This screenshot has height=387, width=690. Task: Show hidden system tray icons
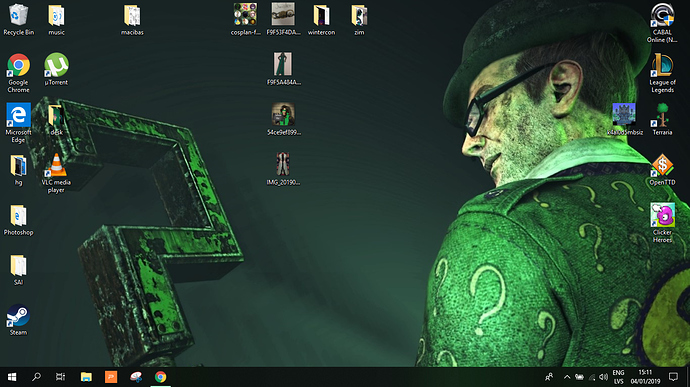tap(567, 377)
